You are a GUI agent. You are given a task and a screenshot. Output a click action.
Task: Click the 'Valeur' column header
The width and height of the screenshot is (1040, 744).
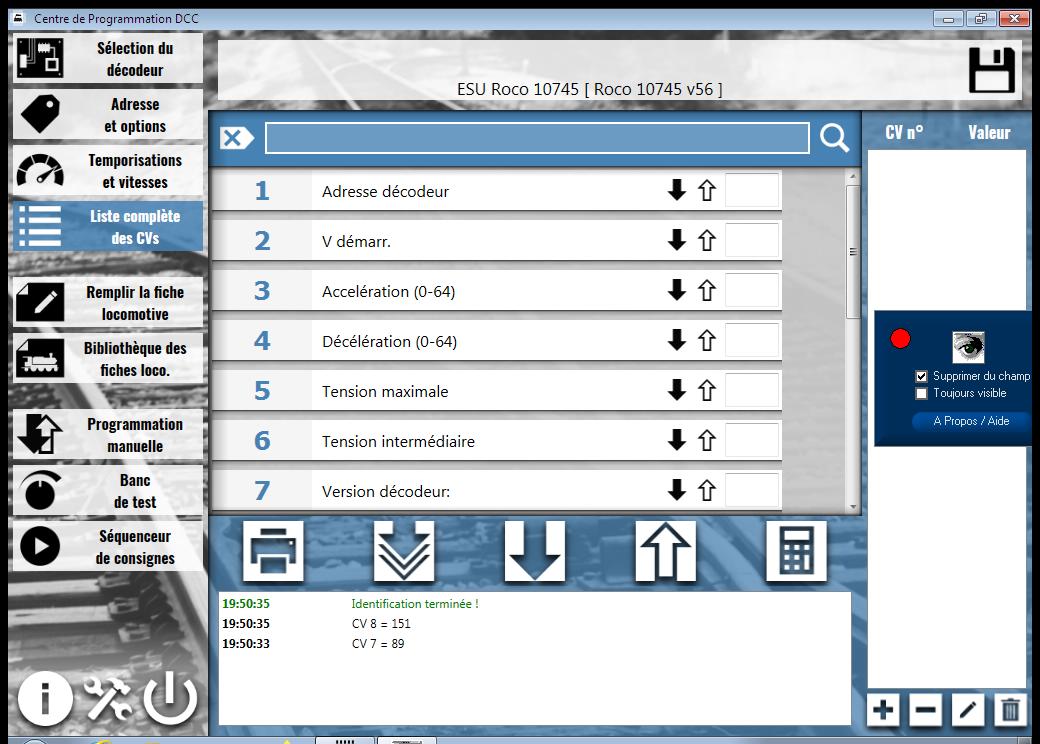(989, 133)
